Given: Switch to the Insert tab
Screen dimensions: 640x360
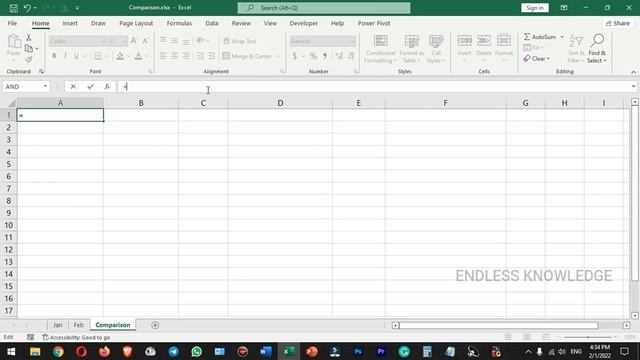Looking at the screenshot, I should pyautogui.click(x=70, y=23).
